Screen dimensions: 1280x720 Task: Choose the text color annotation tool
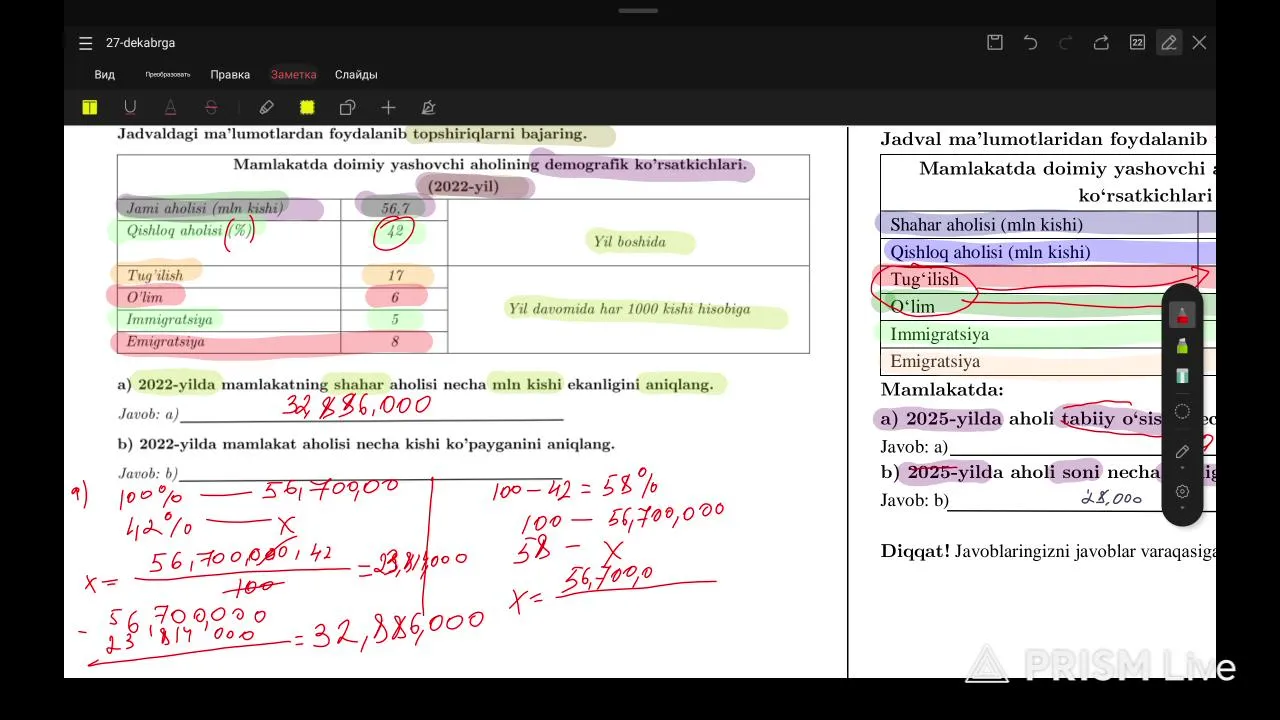170,108
